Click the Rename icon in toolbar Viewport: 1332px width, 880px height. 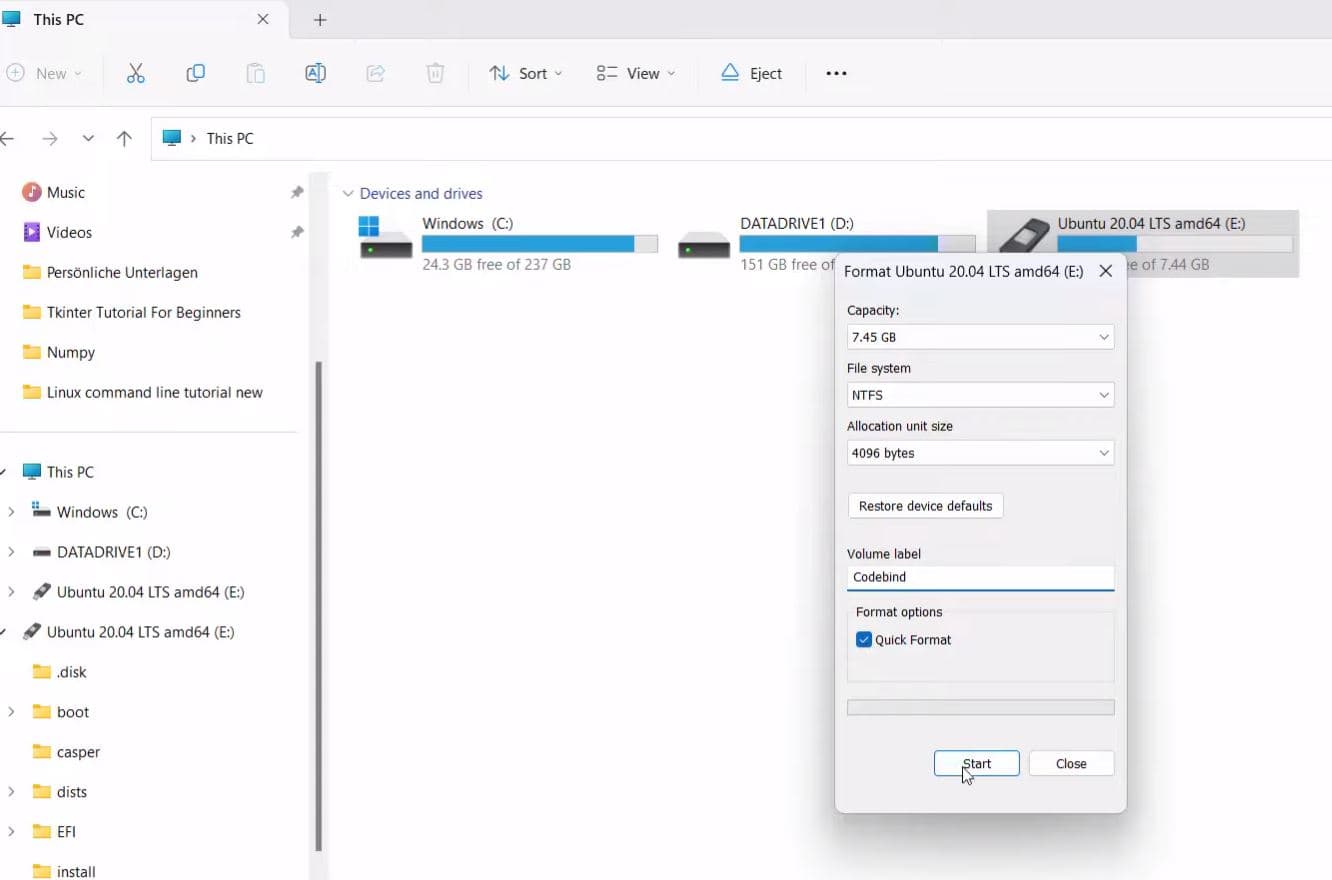(315, 73)
